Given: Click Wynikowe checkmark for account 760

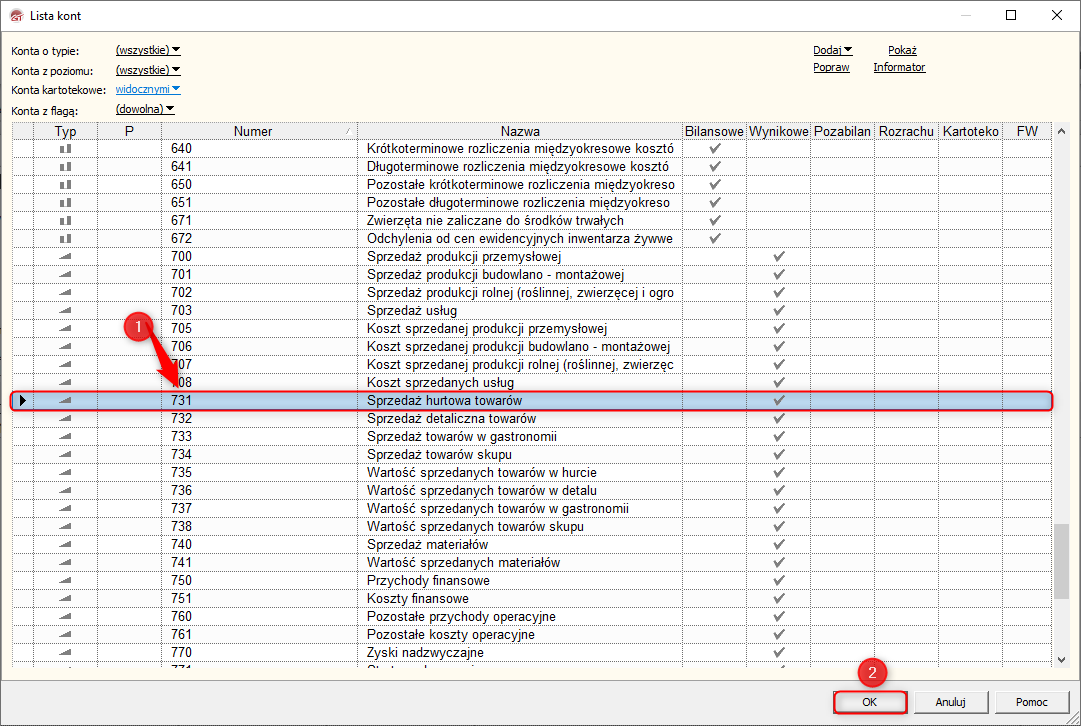Looking at the screenshot, I should click(778, 617).
